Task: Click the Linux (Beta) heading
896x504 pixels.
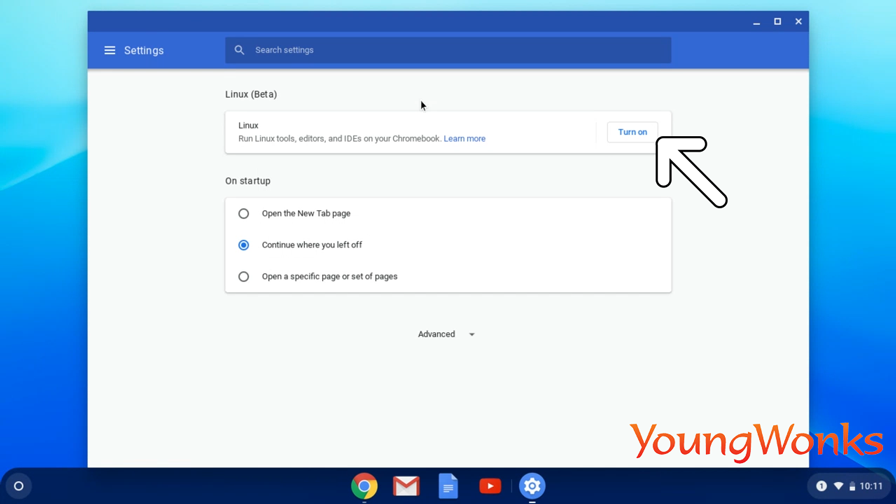Action: pos(251,94)
